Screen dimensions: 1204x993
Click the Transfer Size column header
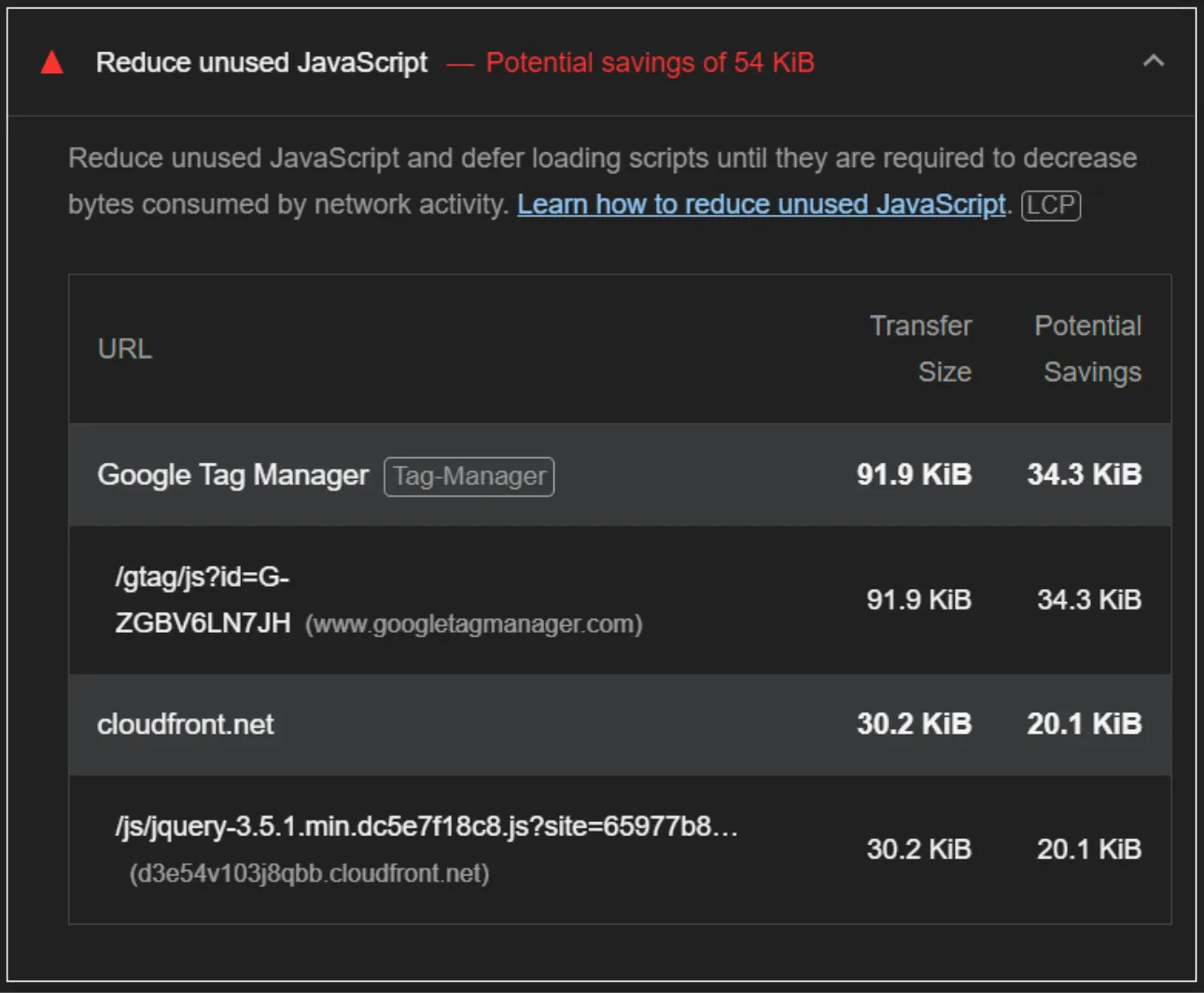coord(921,349)
